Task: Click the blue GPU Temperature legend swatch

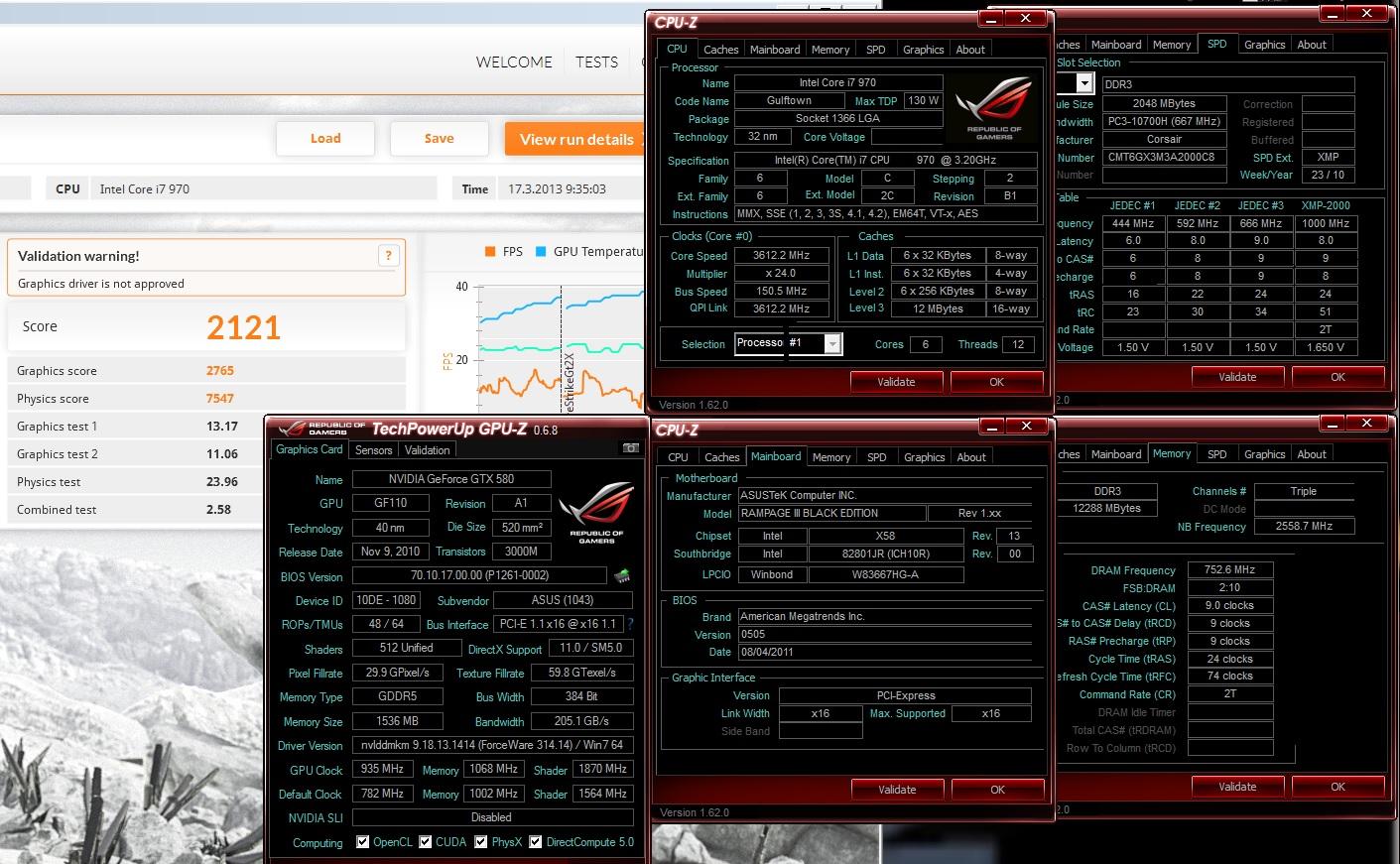Action: 541,251
